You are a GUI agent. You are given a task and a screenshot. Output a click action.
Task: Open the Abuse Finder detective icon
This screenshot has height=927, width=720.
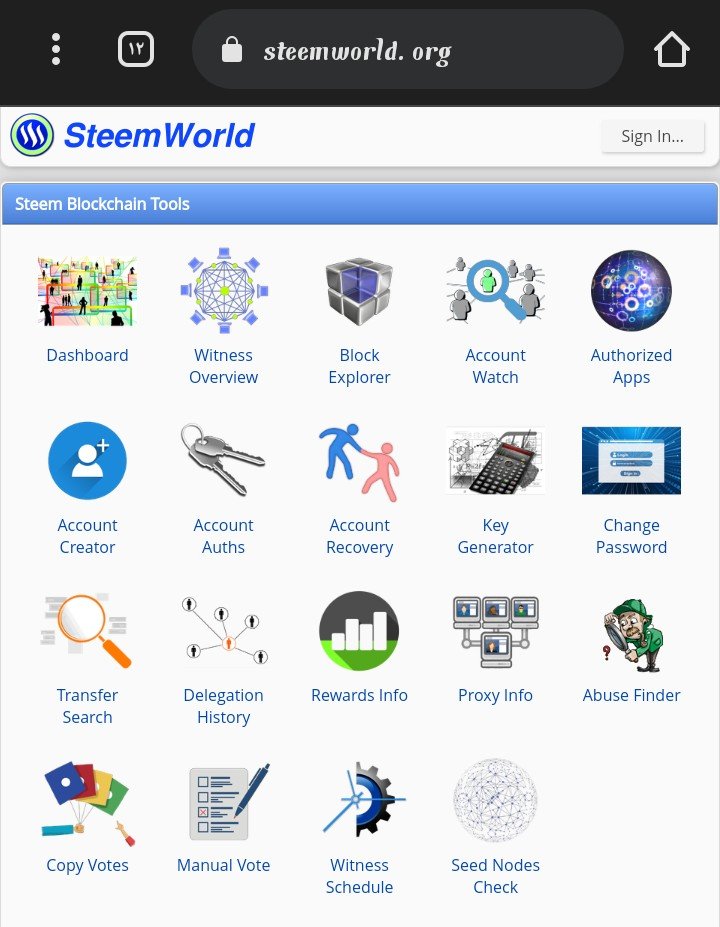(x=631, y=636)
